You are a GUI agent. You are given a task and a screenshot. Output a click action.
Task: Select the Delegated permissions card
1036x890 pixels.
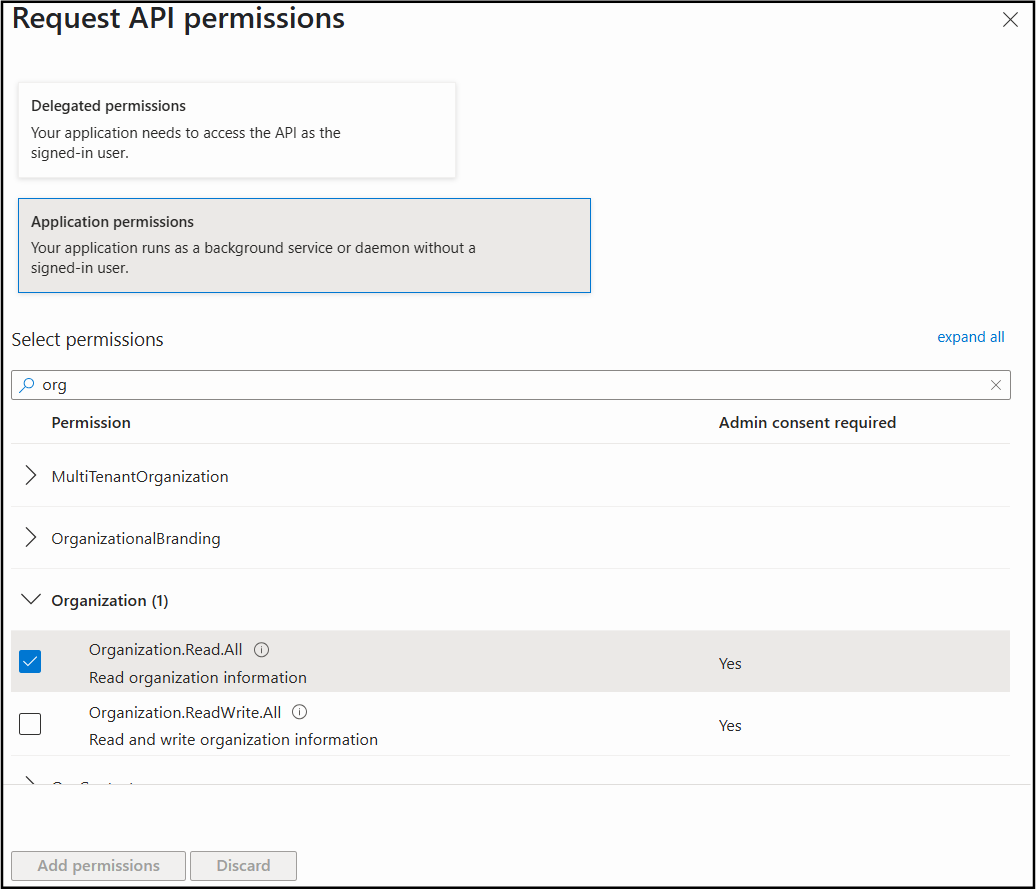[237, 130]
